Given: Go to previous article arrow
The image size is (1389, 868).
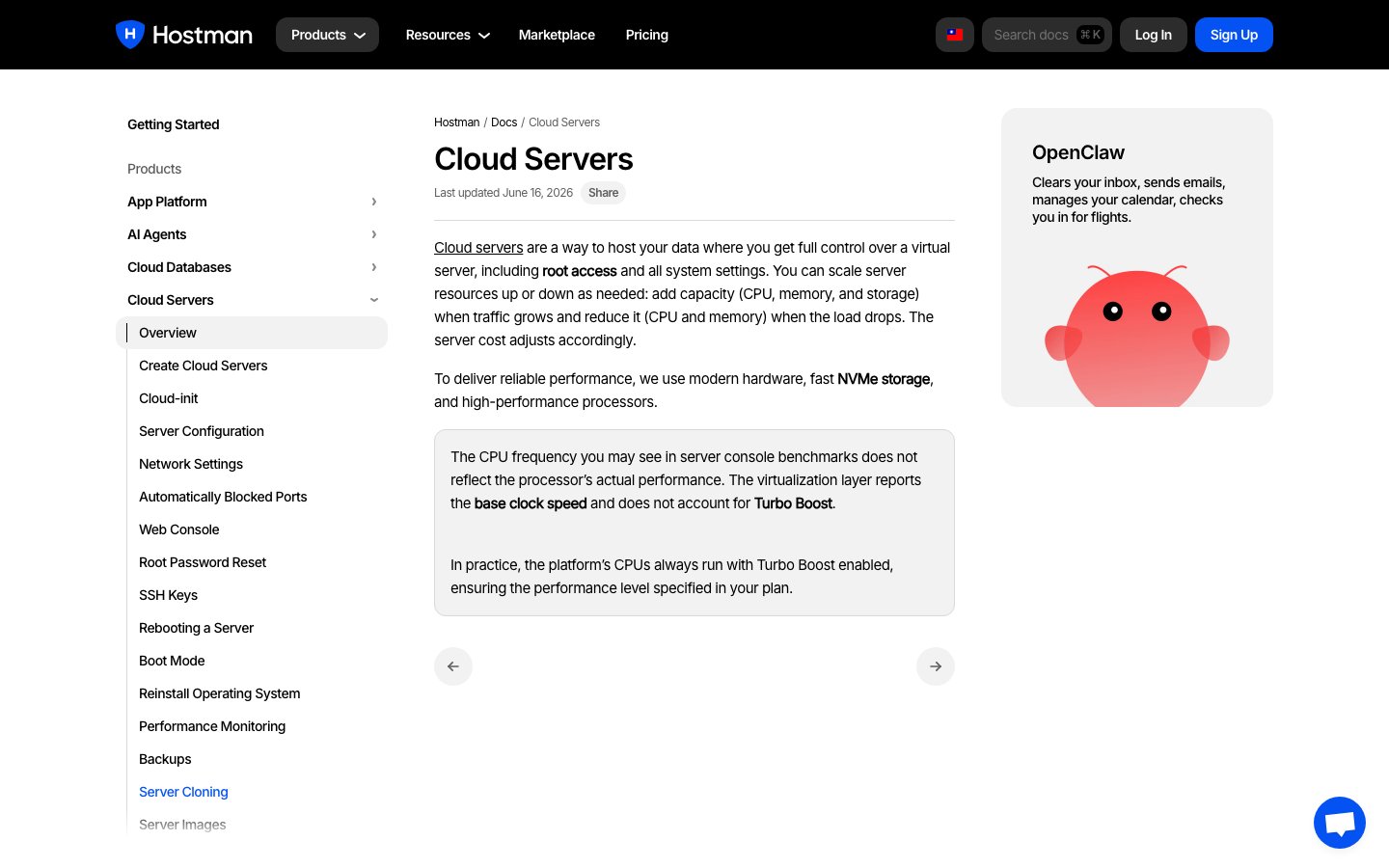Looking at the screenshot, I should (453, 666).
